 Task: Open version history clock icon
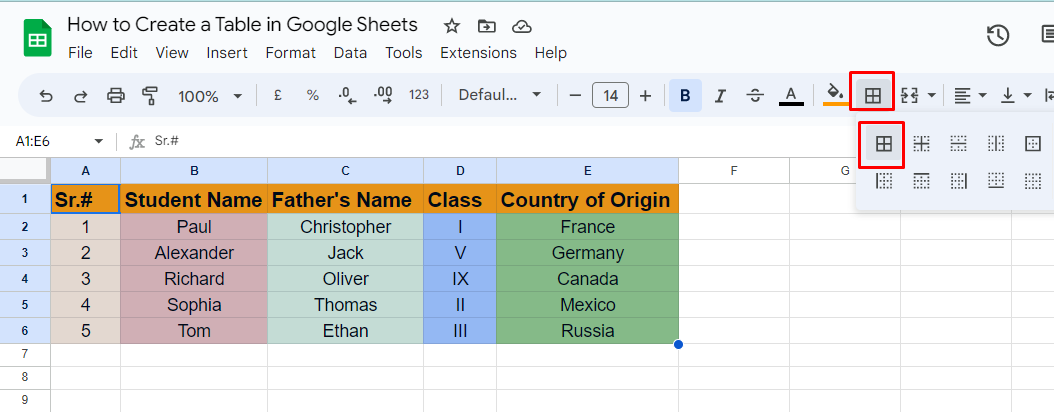pyautogui.click(x=998, y=36)
